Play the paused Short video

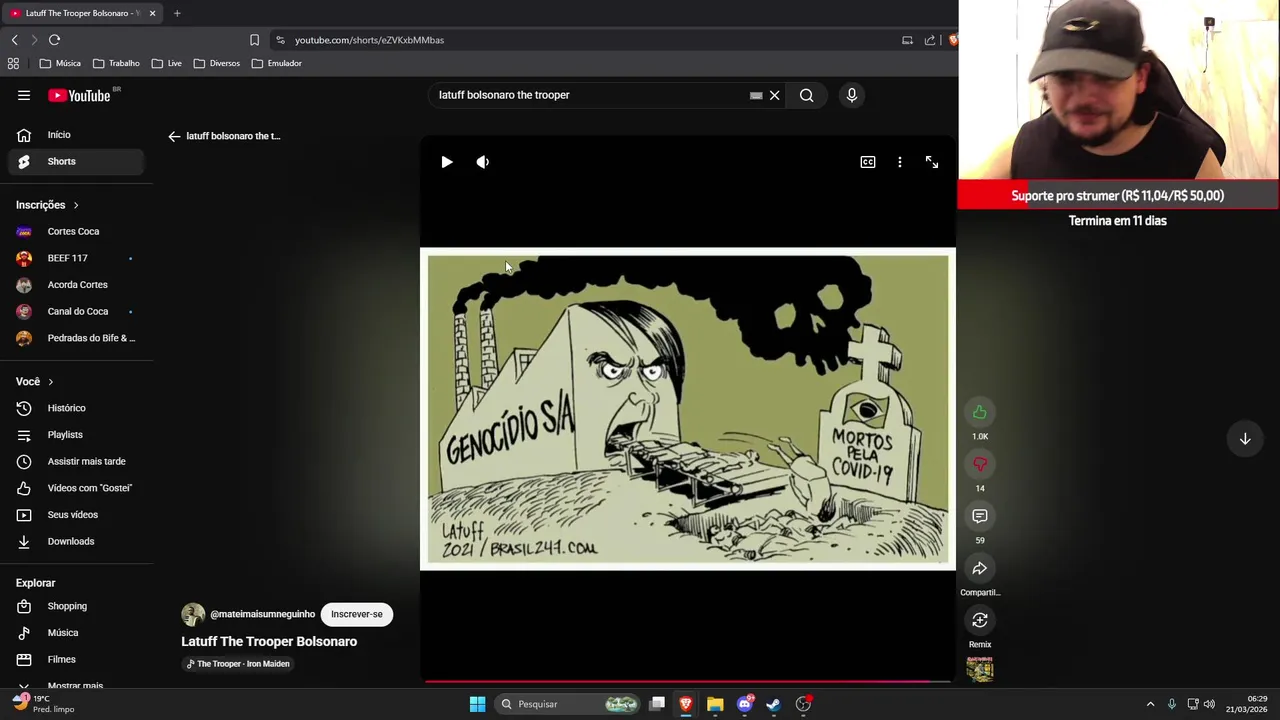[x=447, y=162]
